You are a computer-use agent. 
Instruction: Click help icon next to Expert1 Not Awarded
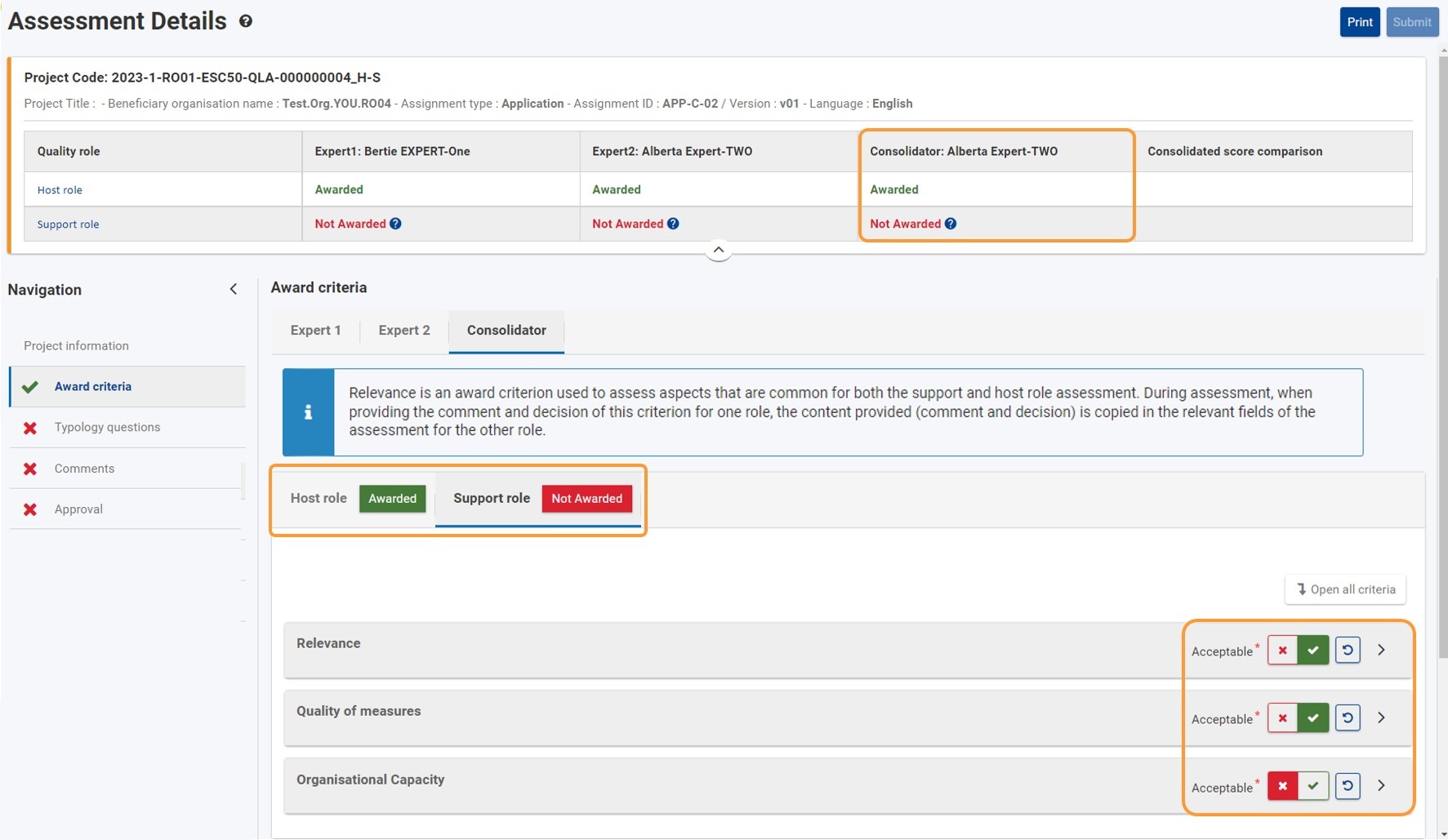(395, 224)
